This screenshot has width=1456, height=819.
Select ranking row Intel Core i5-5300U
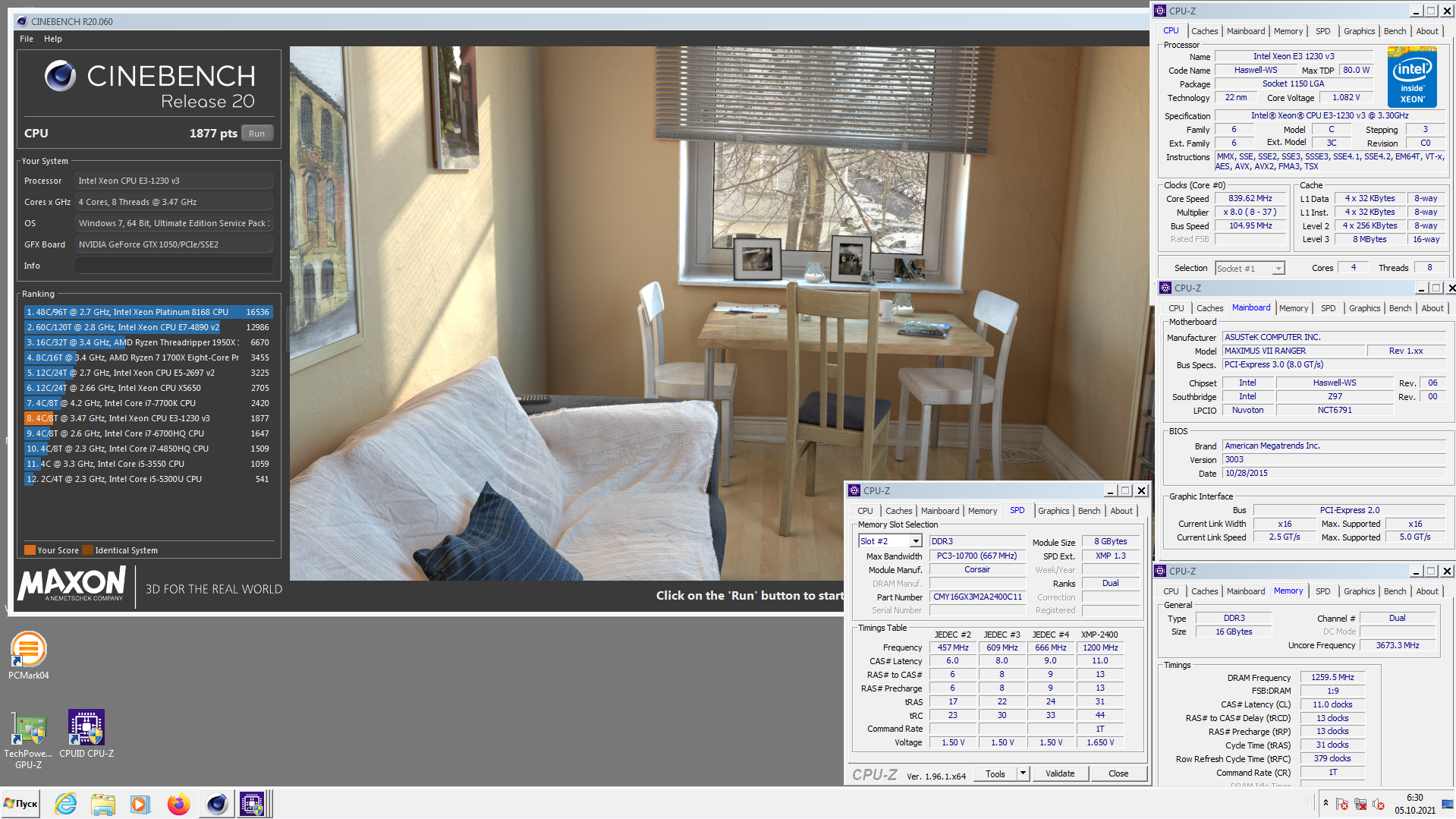[x=148, y=479]
